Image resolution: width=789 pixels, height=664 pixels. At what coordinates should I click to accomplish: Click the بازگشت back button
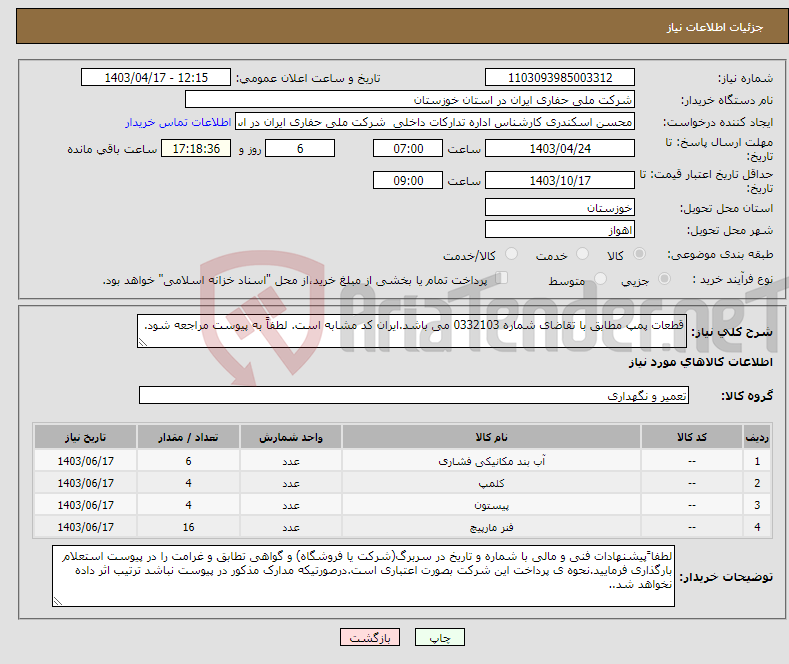370,637
